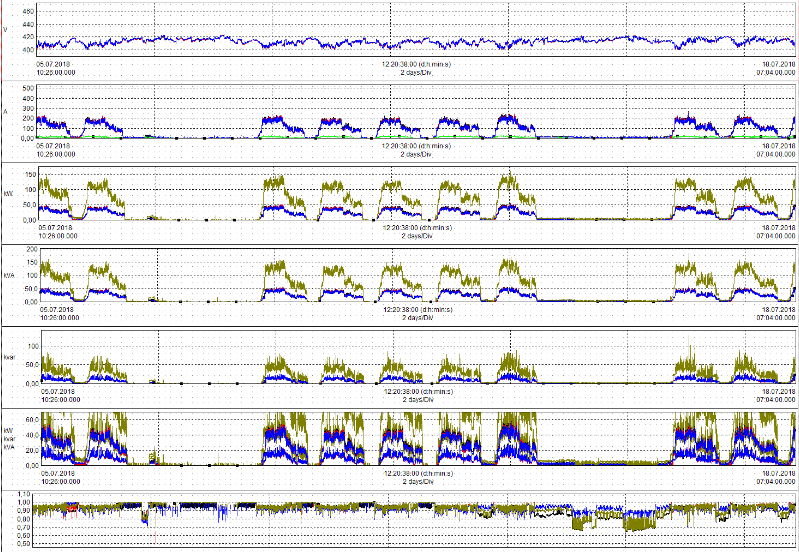Click the 2 days/Div label under the voltage chart

(414, 72)
